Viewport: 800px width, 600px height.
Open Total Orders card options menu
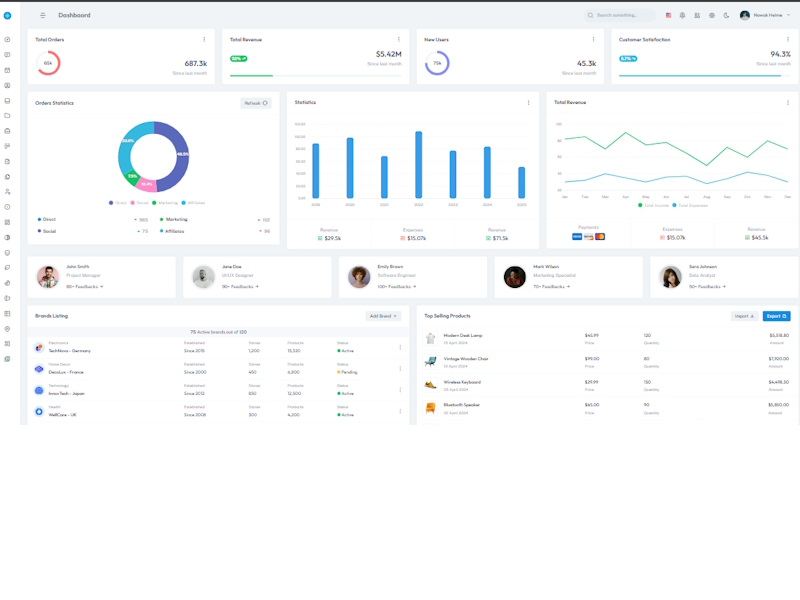pyautogui.click(x=204, y=40)
